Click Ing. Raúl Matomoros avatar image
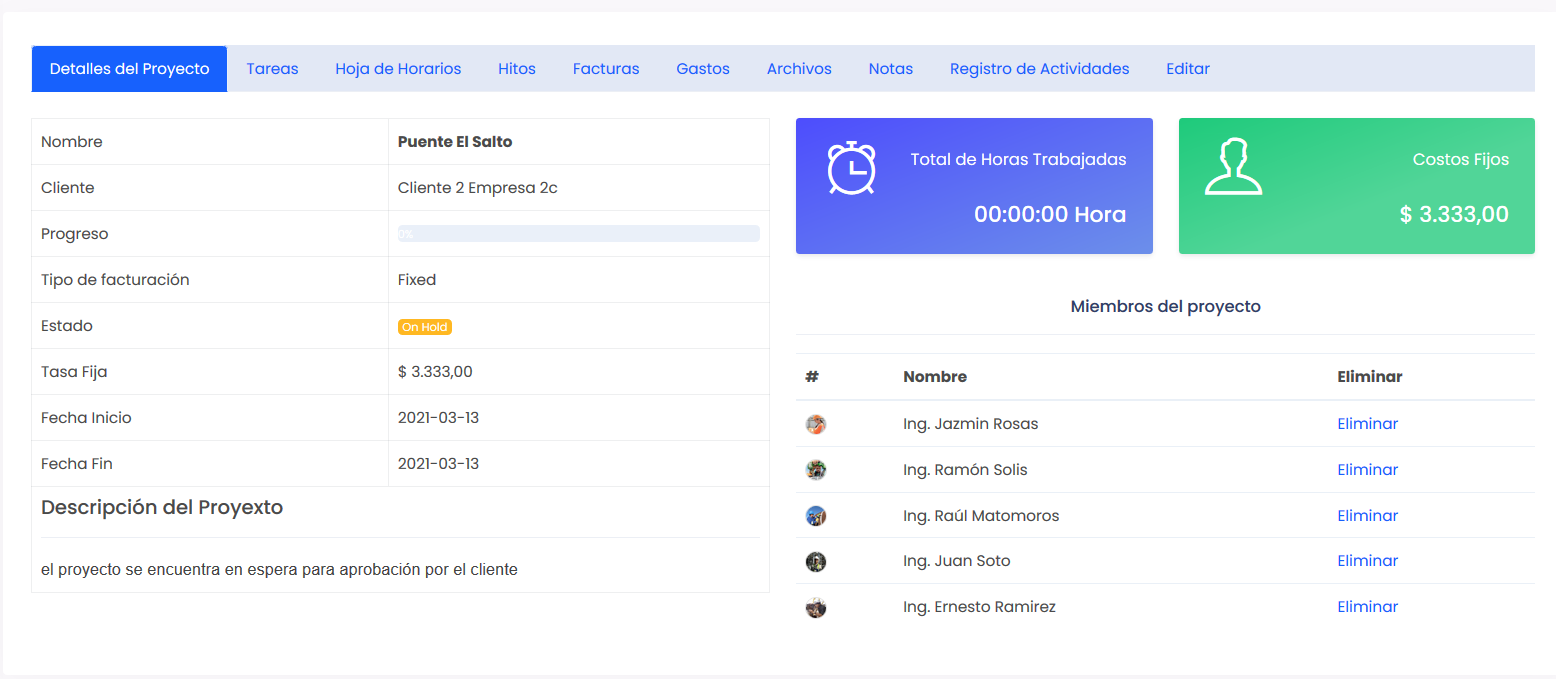The width and height of the screenshot is (1556, 679). tap(816, 516)
